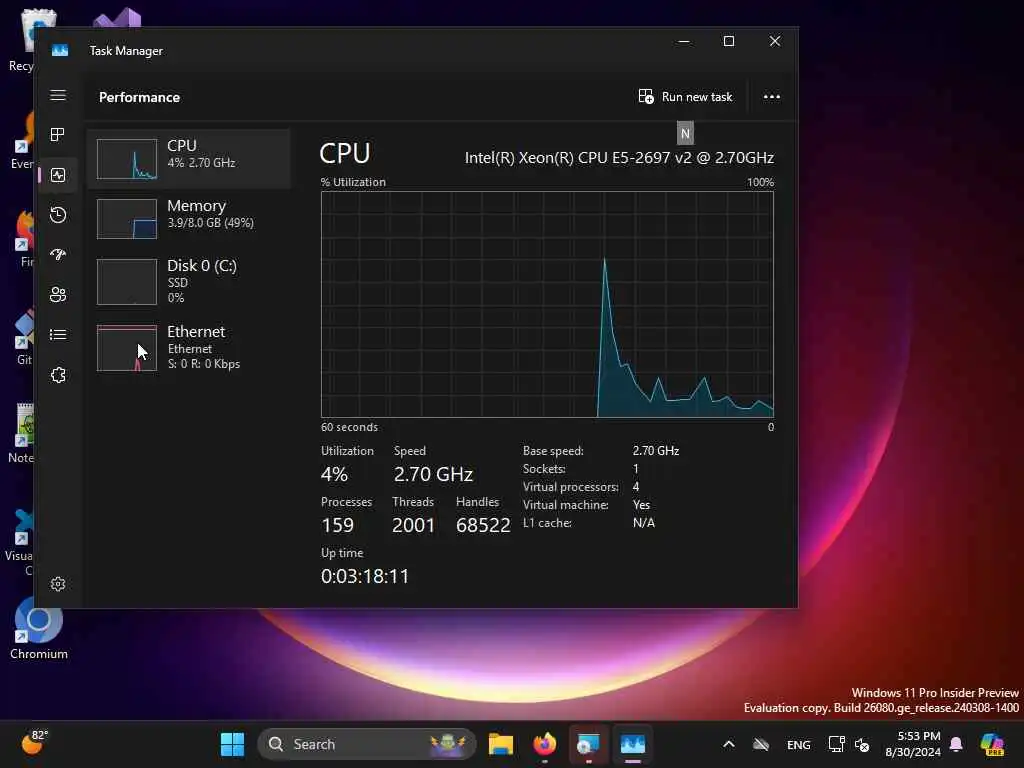
Task: Click the Run new task icon
Action: pyautogui.click(x=646, y=97)
